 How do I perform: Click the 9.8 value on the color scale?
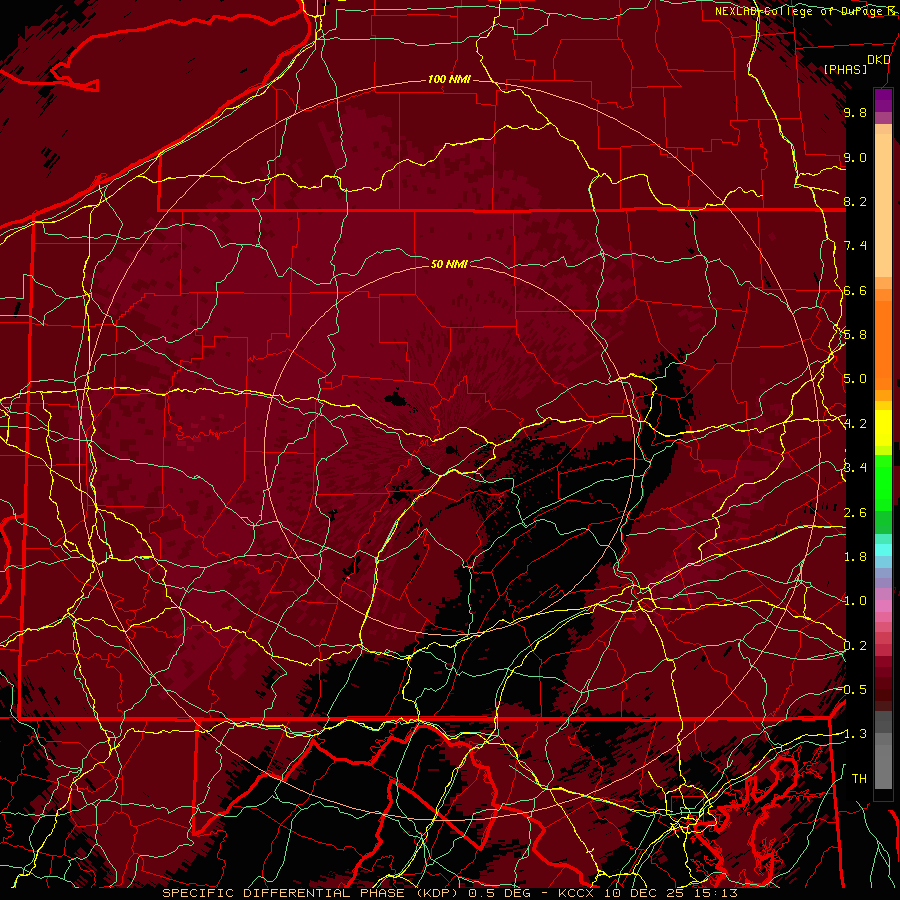(855, 112)
